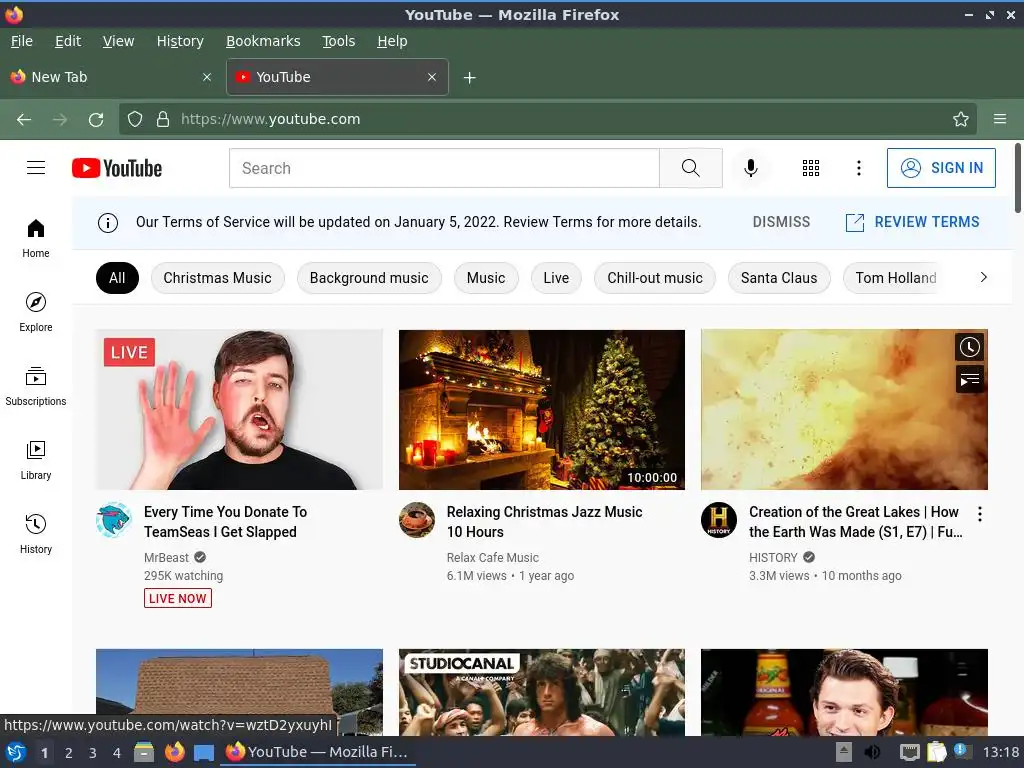The height and width of the screenshot is (768, 1024).
Task: Click HISTORY channel avatar
Action: 719,520
